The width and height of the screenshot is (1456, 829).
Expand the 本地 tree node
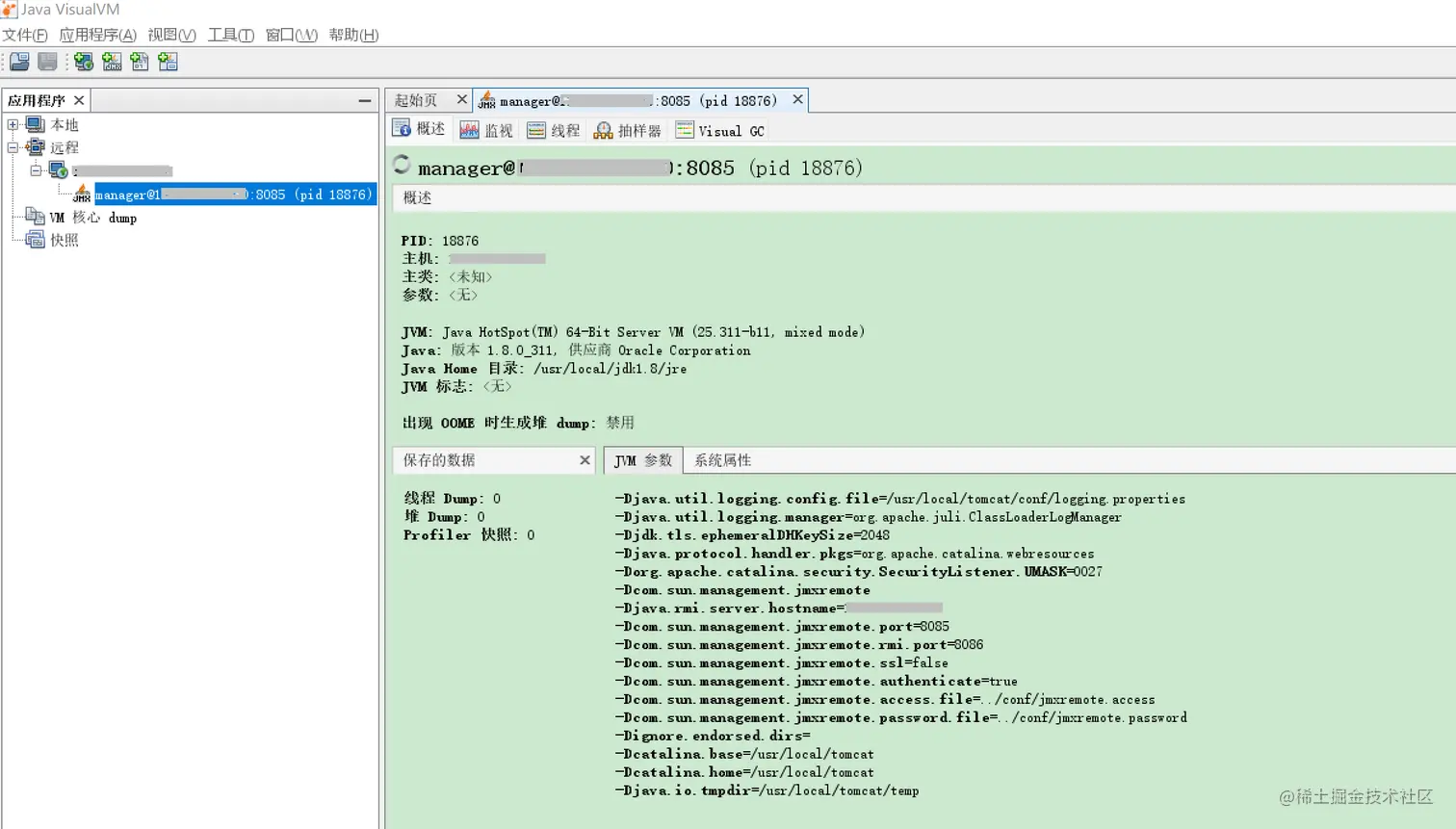click(x=13, y=124)
